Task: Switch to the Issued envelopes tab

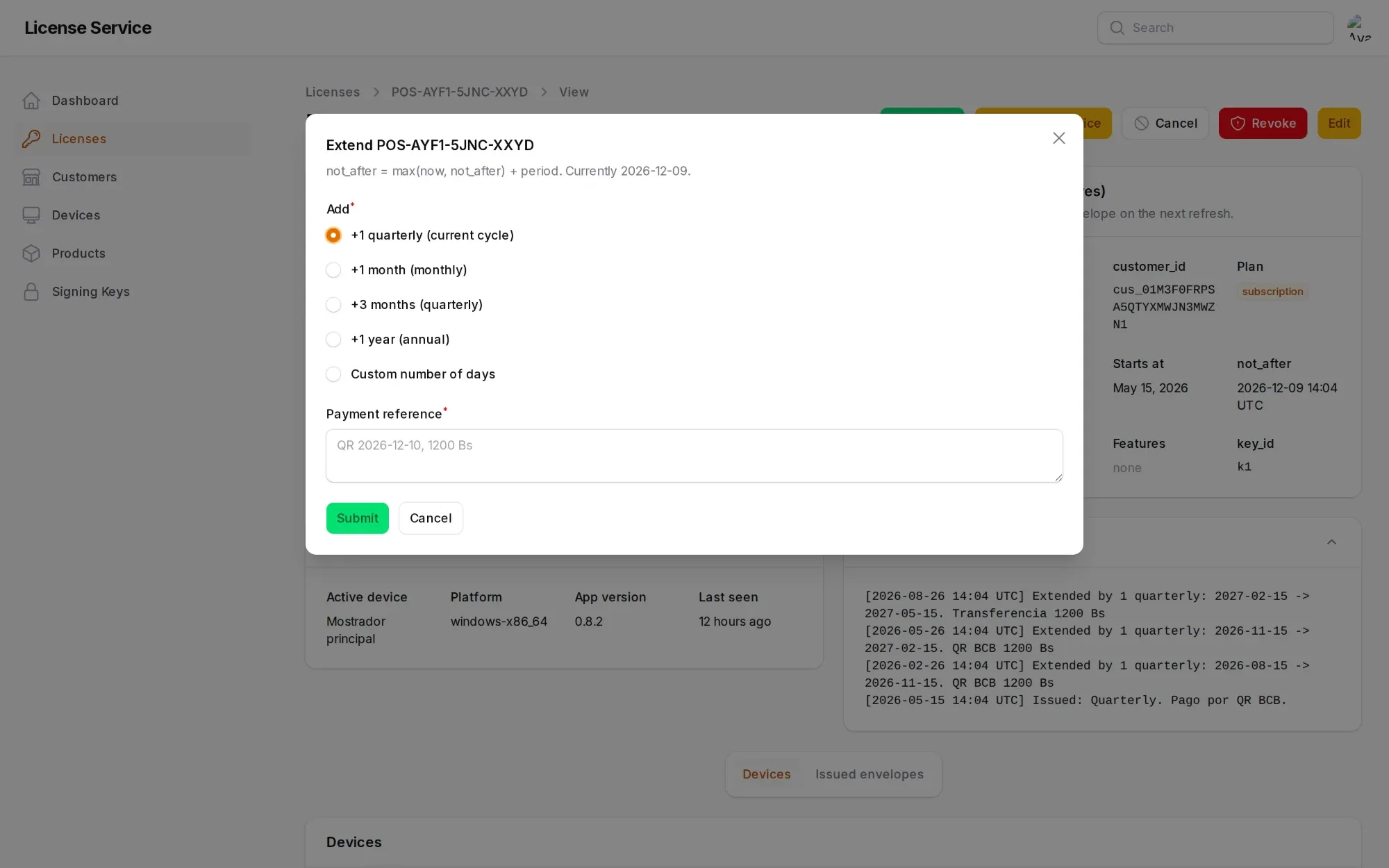Action: tap(869, 774)
